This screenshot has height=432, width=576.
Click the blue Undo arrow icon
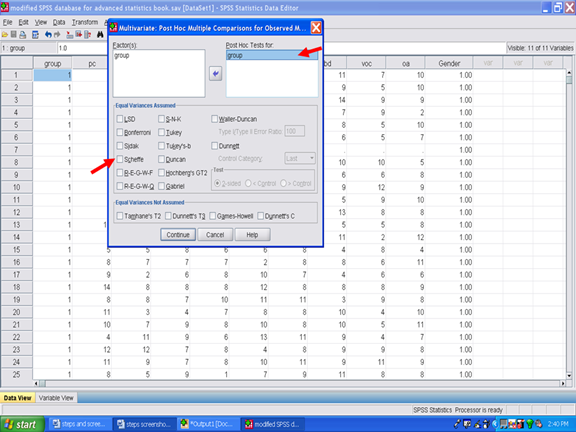[x=48, y=35]
